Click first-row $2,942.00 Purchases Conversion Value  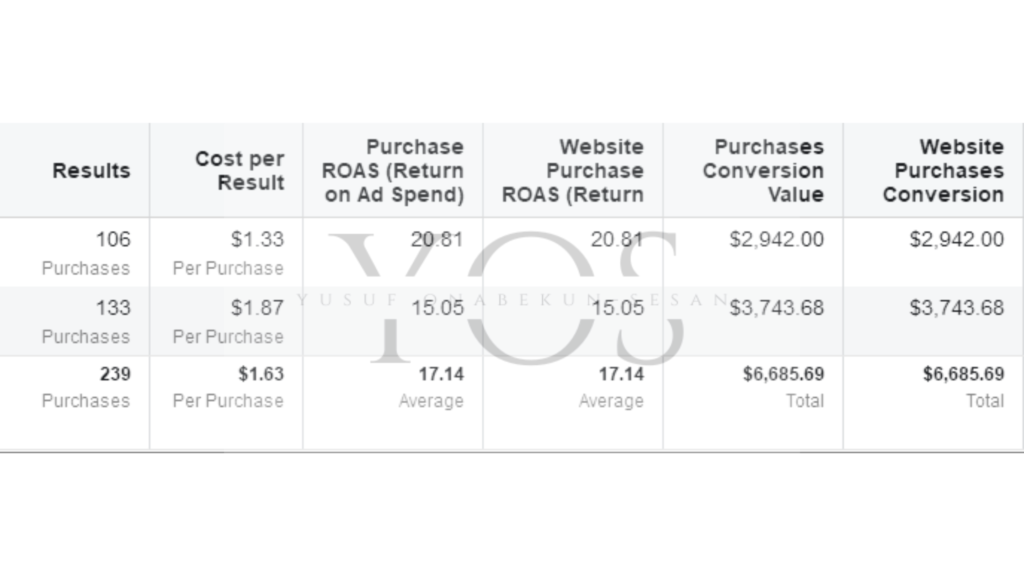776,240
